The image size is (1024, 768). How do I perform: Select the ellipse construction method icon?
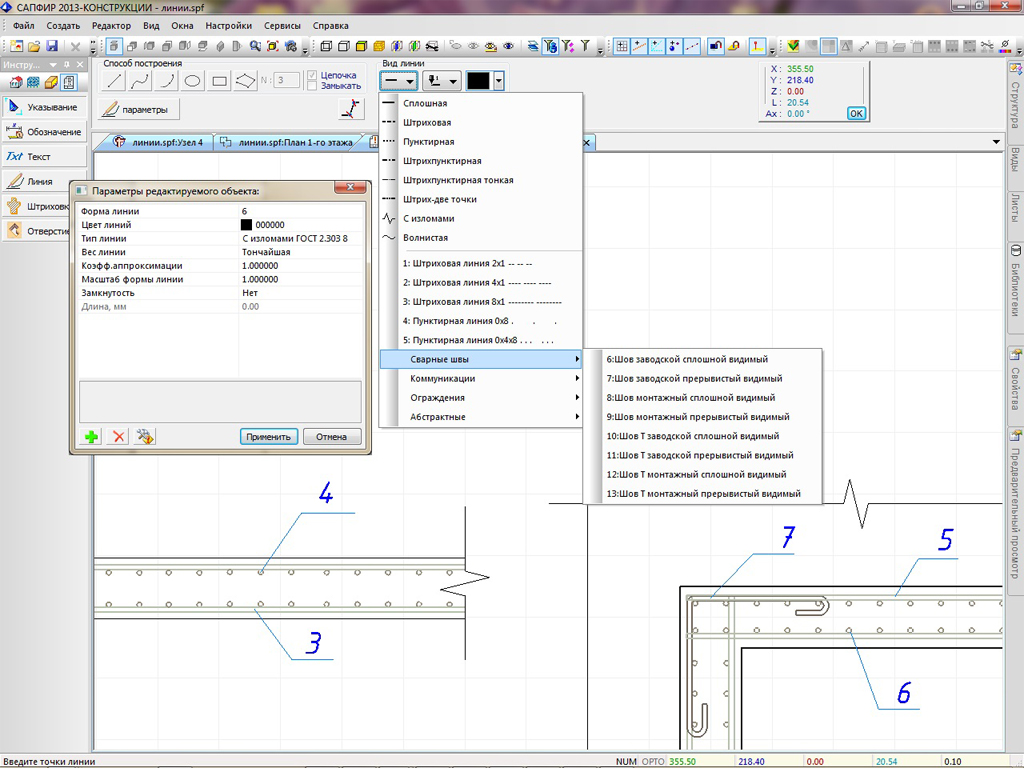click(194, 81)
